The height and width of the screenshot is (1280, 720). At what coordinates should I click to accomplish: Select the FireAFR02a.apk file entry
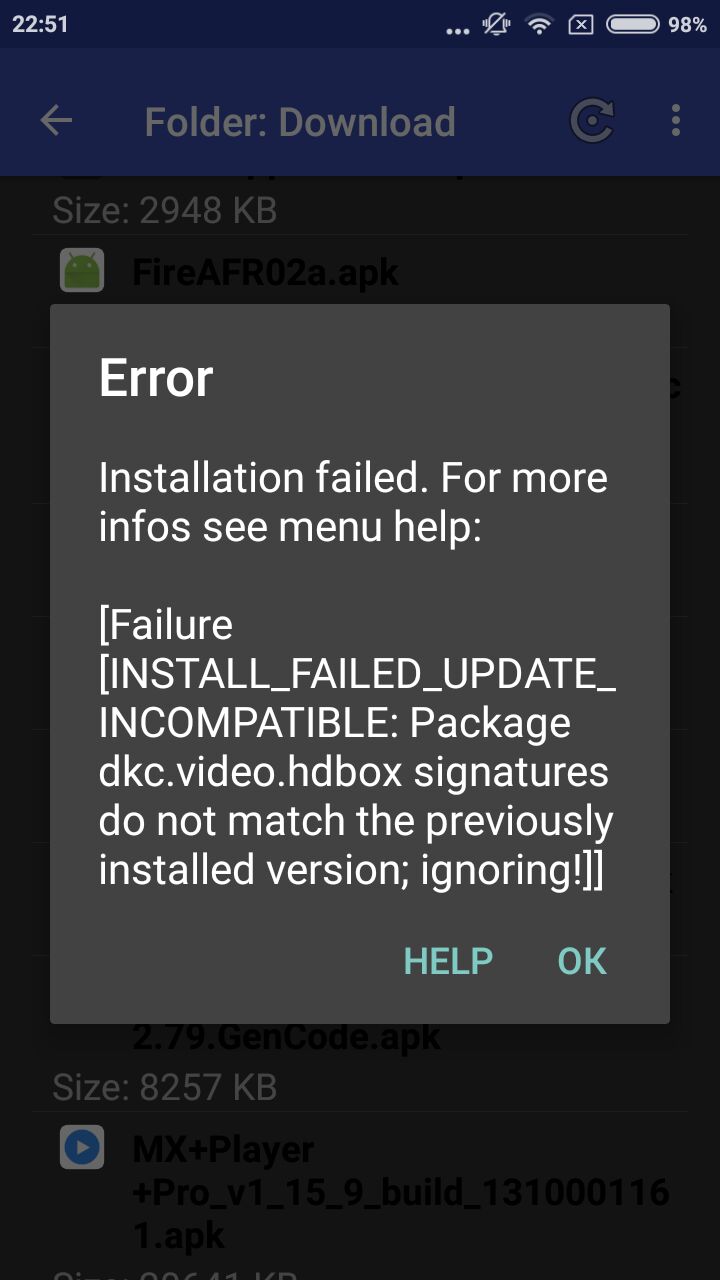360,271
